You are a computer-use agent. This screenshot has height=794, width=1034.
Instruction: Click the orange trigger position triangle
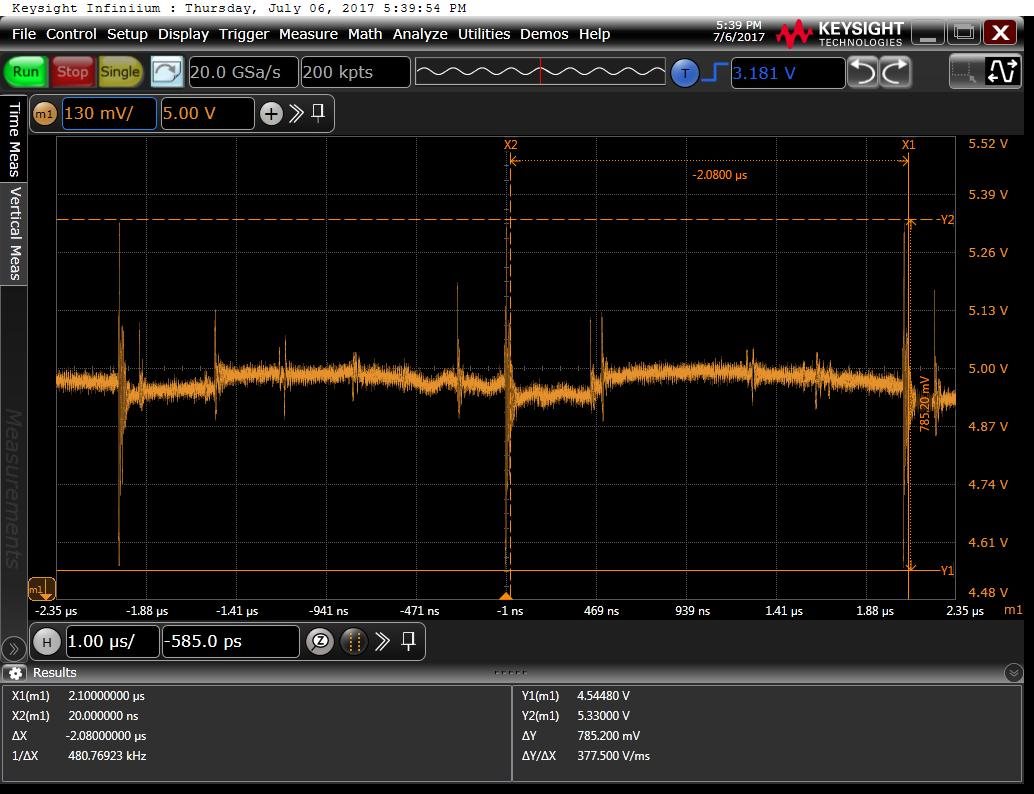click(506, 595)
